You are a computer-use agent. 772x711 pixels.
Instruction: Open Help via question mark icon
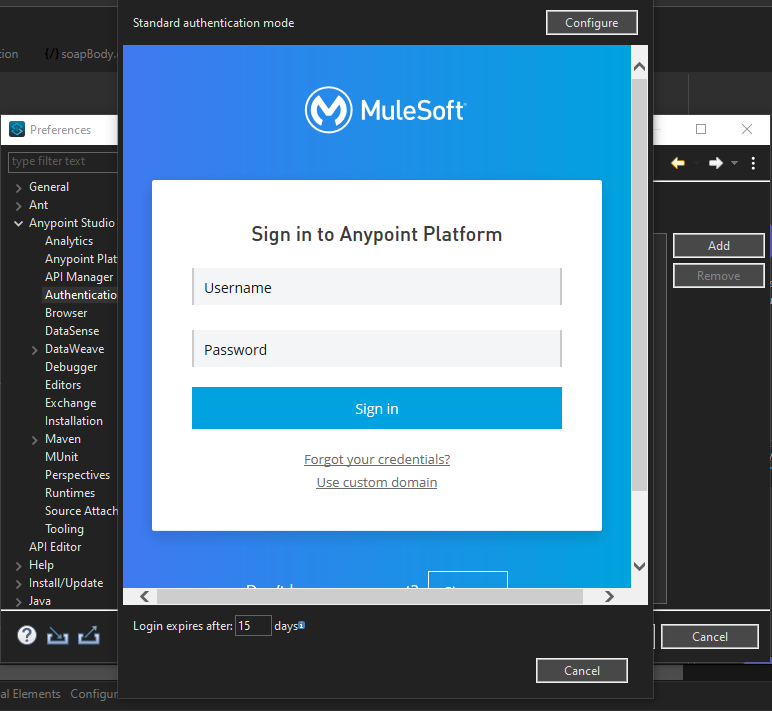click(x=27, y=635)
